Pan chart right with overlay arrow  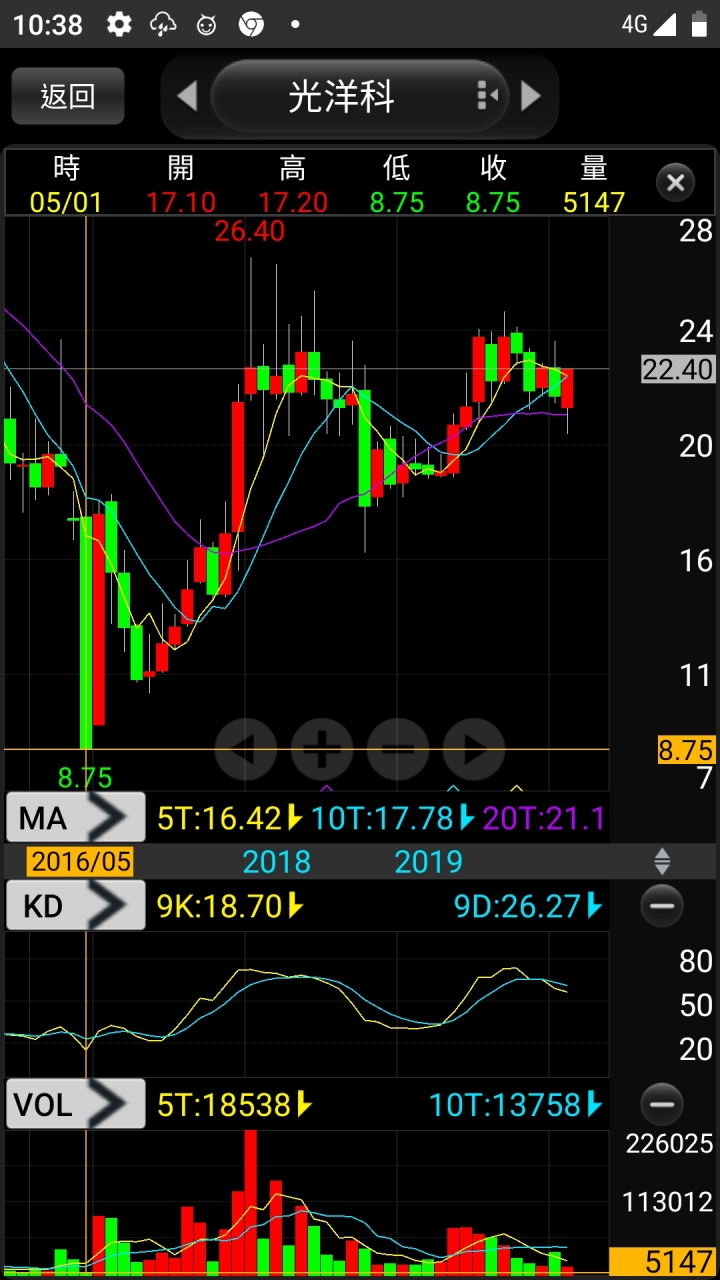coord(474,748)
